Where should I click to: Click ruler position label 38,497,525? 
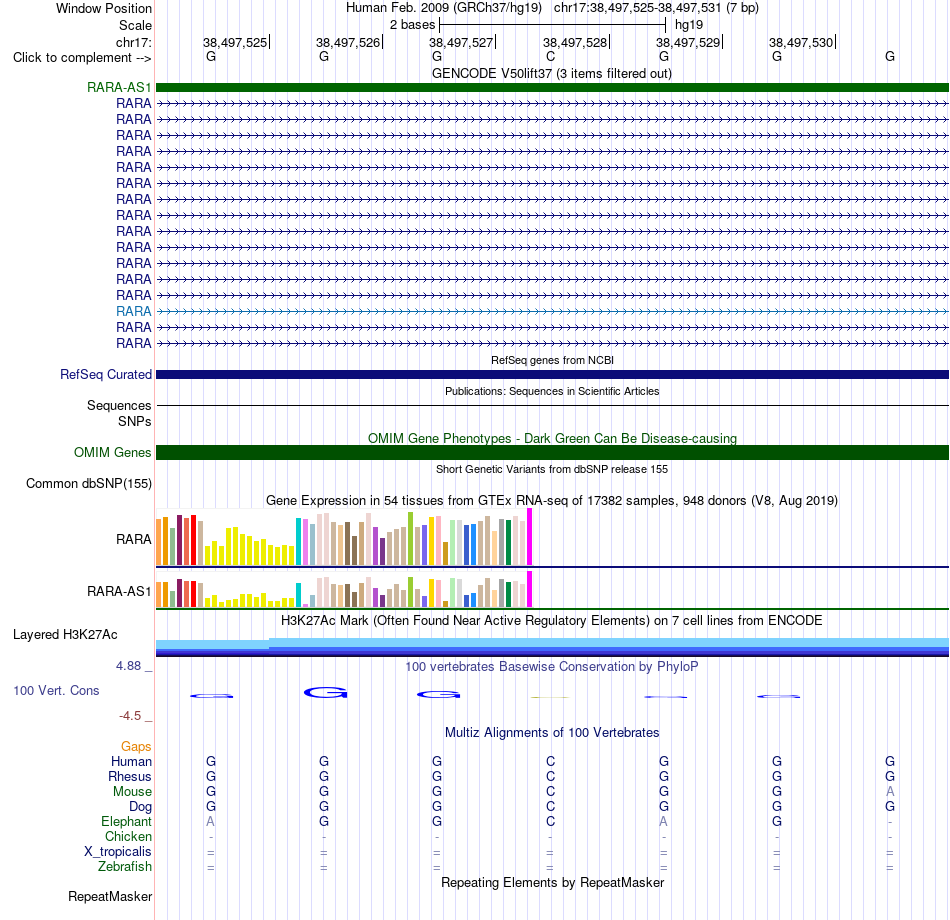[x=235, y=42]
